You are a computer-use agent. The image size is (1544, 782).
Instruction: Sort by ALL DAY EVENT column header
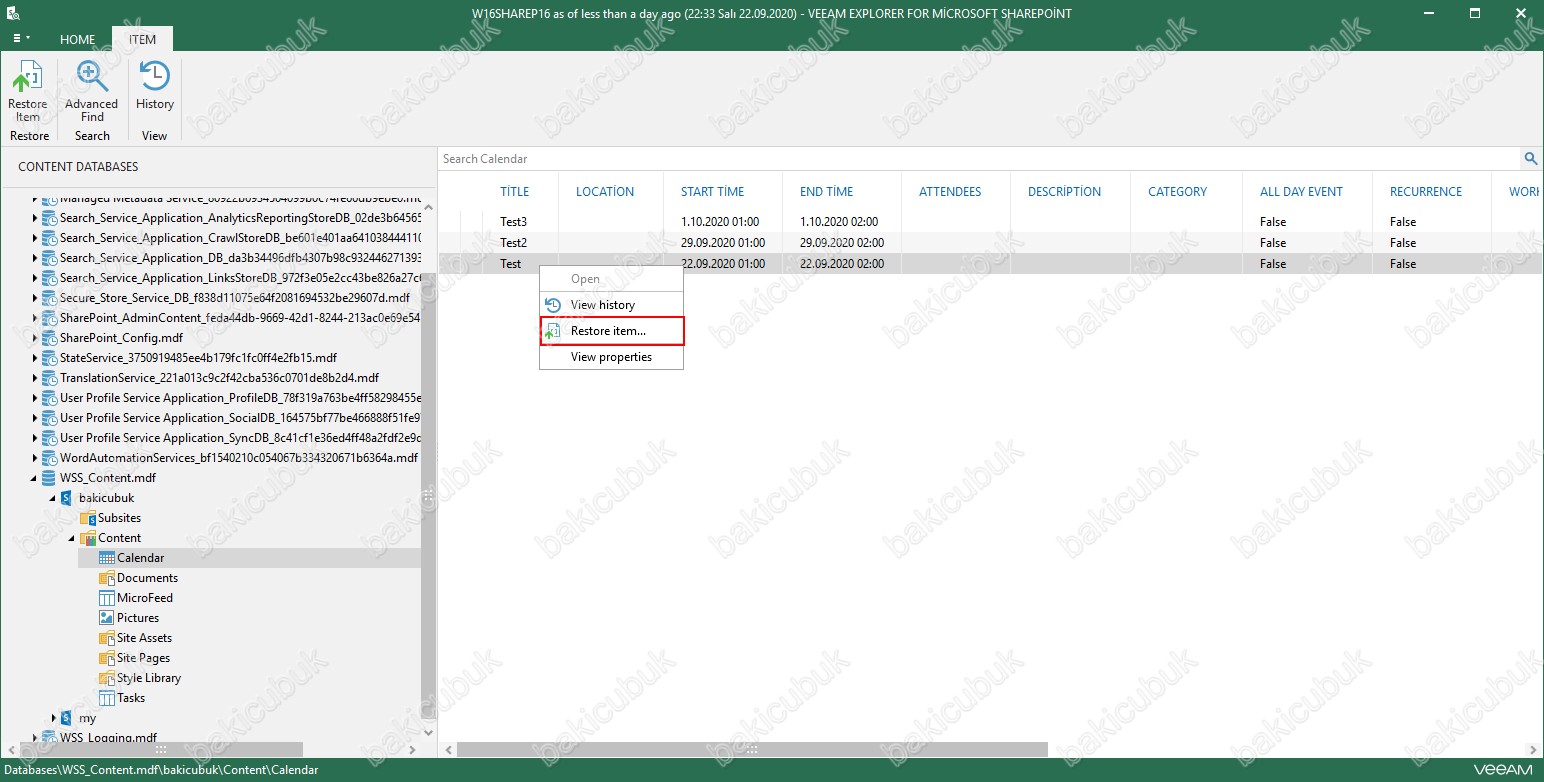[x=1301, y=192]
